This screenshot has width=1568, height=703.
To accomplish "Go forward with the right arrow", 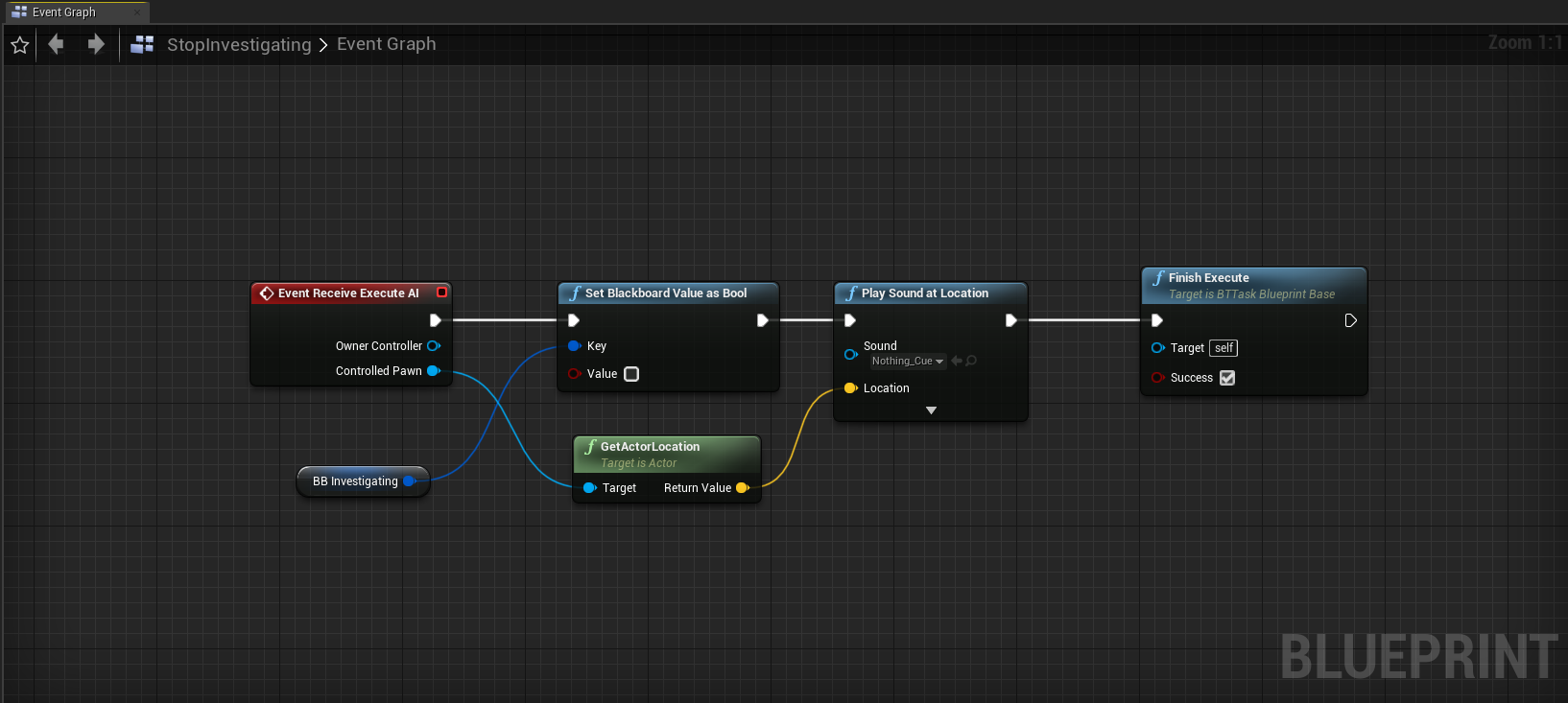I will click(96, 44).
